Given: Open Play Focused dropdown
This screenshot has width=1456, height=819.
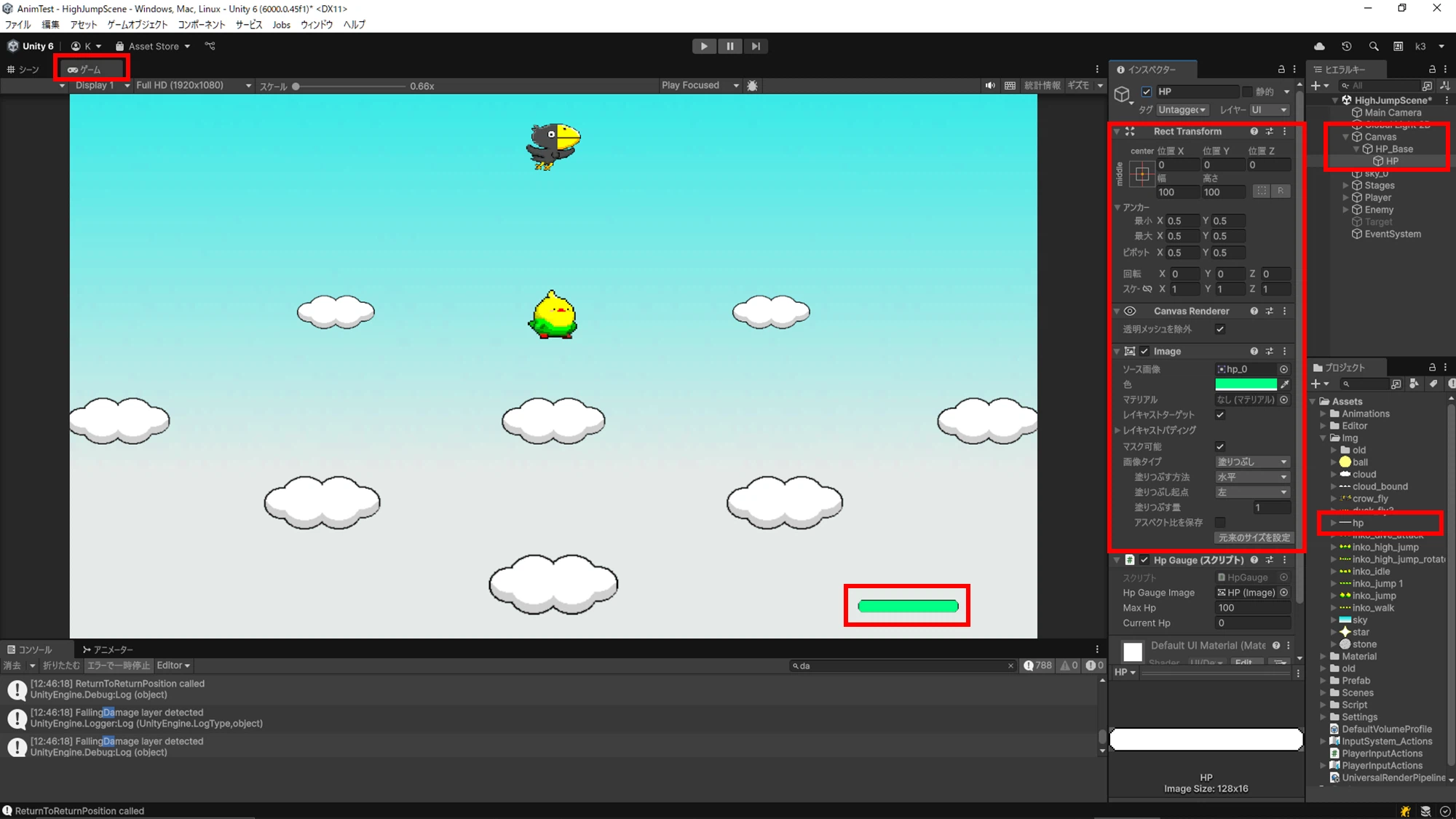Looking at the screenshot, I should point(700,85).
